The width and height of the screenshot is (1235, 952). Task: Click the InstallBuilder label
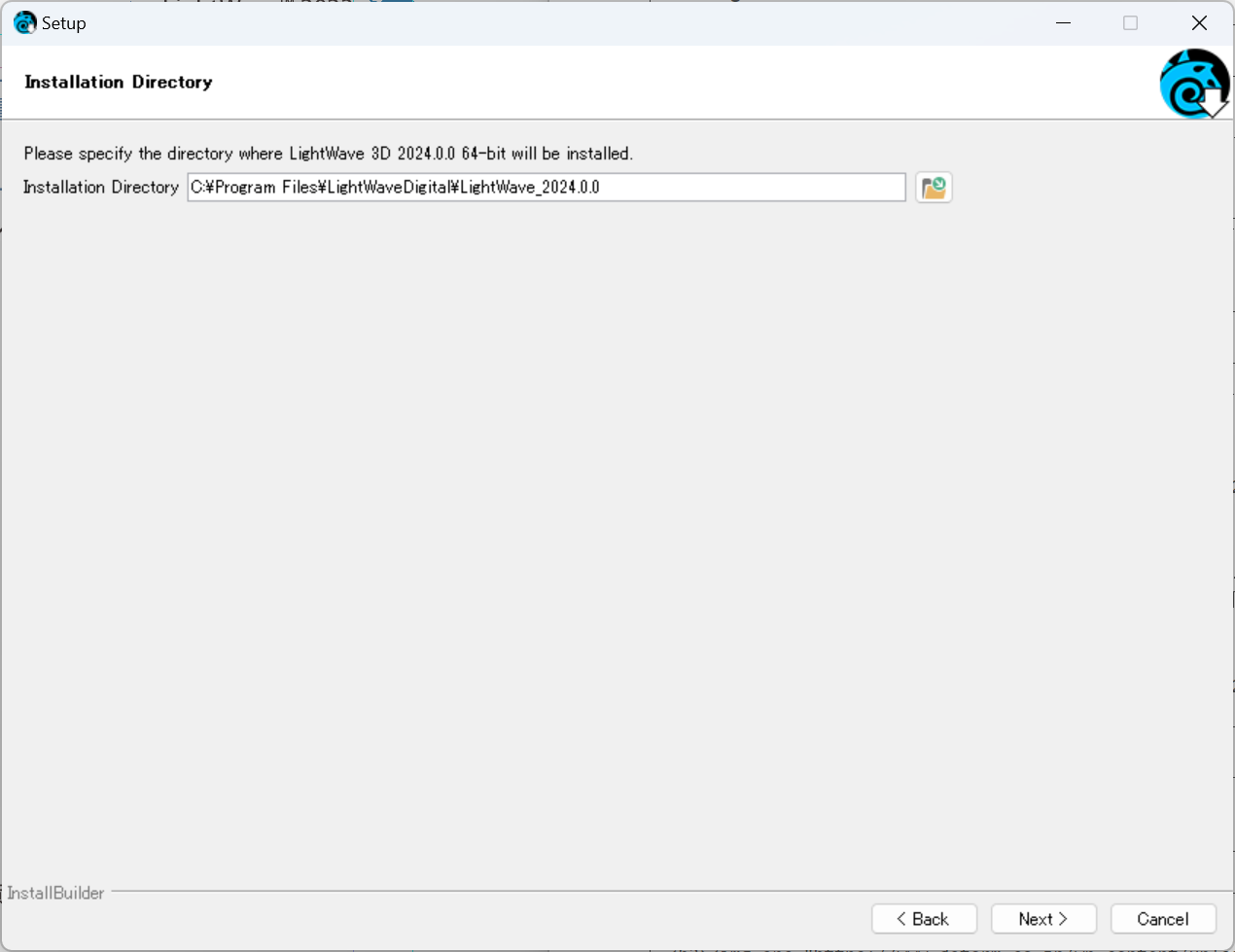55,893
